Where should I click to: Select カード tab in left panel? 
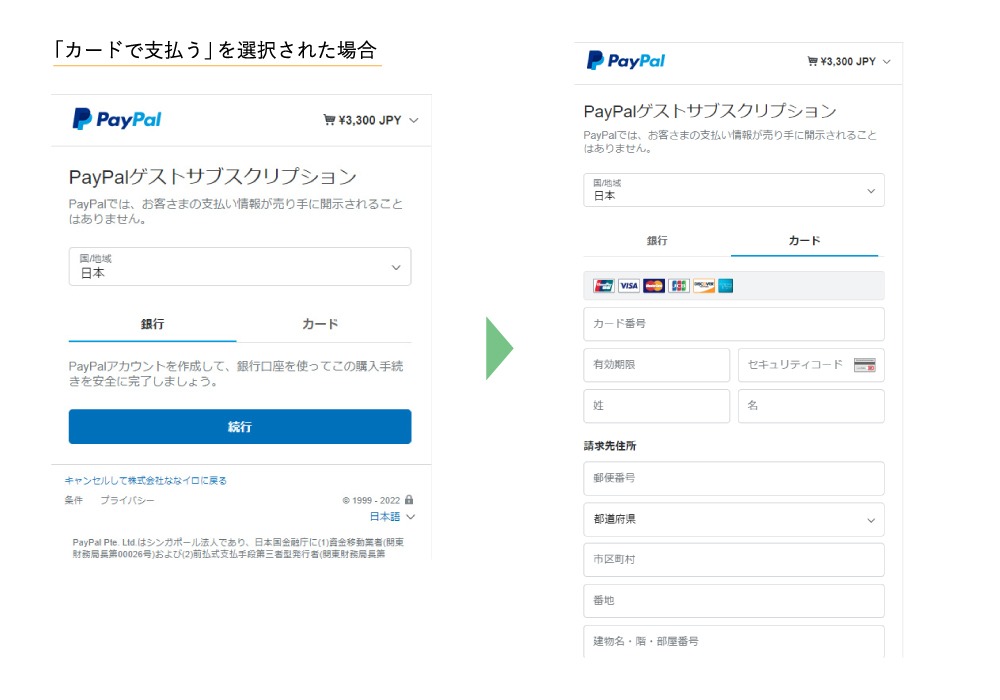(320, 324)
